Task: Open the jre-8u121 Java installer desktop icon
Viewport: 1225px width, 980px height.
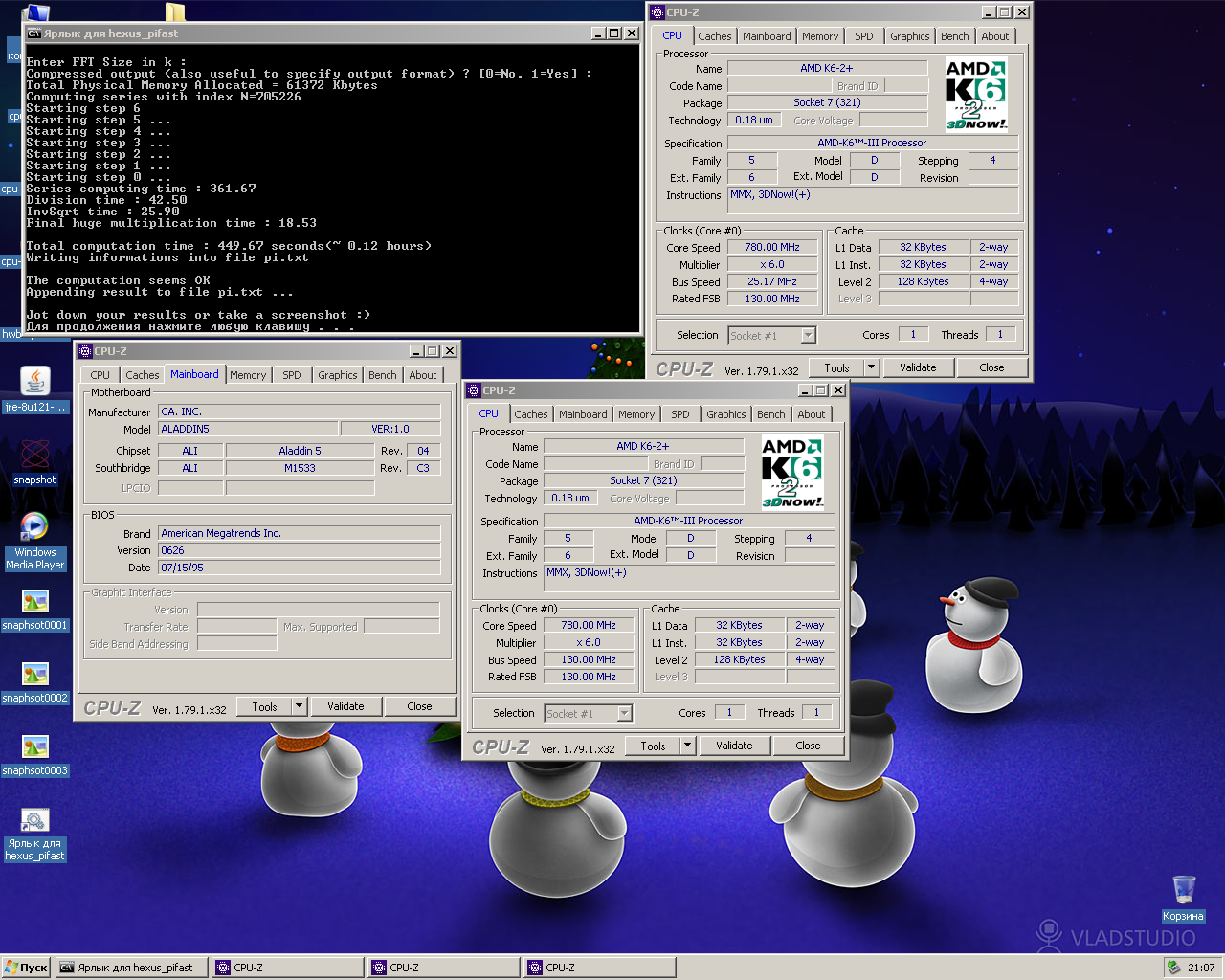Action: click(x=35, y=381)
